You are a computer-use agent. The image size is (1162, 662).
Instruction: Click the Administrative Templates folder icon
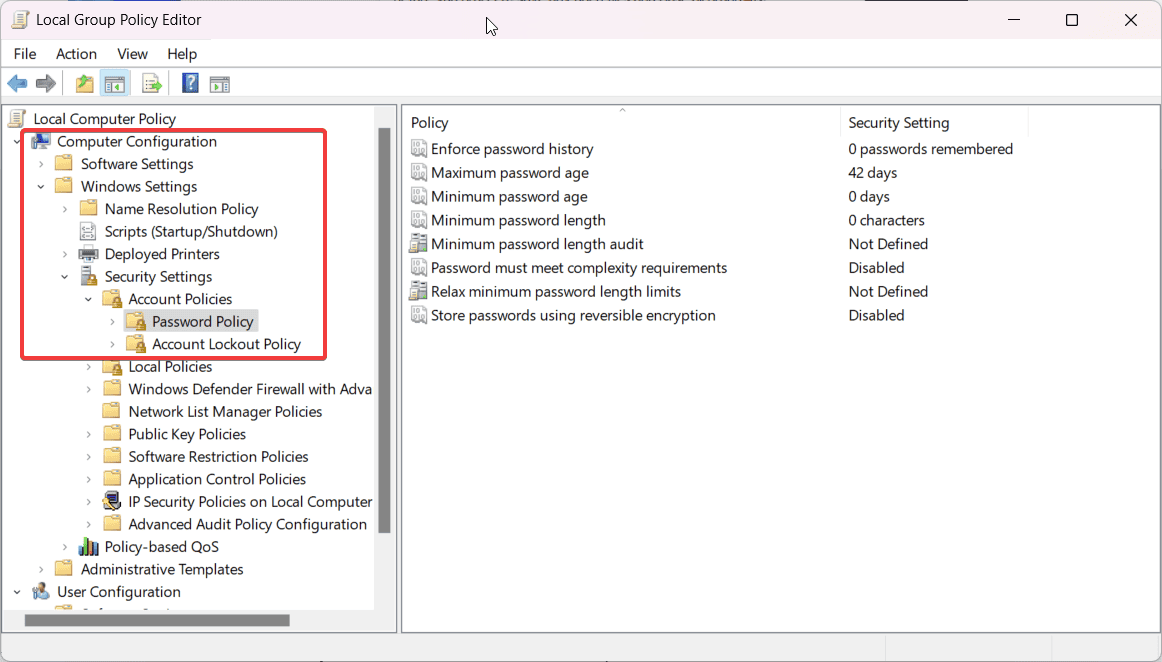click(x=64, y=569)
